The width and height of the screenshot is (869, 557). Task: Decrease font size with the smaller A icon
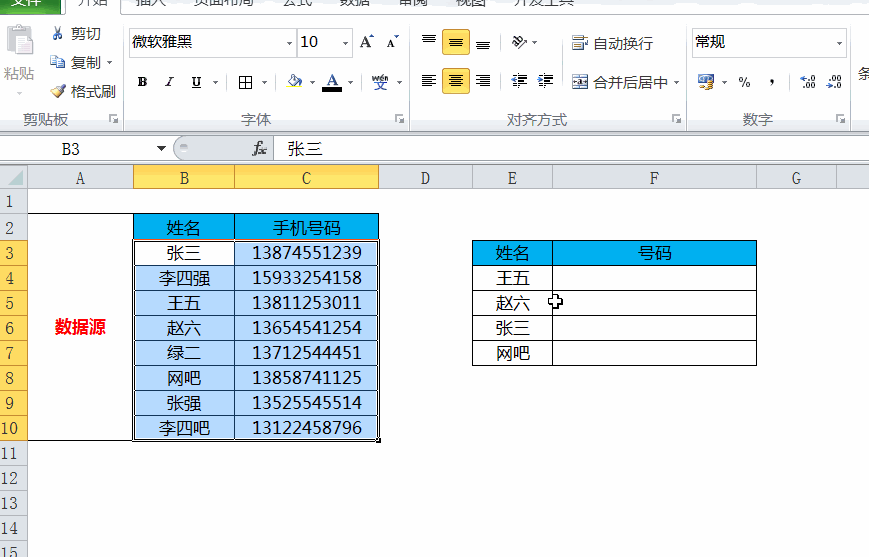tap(392, 42)
